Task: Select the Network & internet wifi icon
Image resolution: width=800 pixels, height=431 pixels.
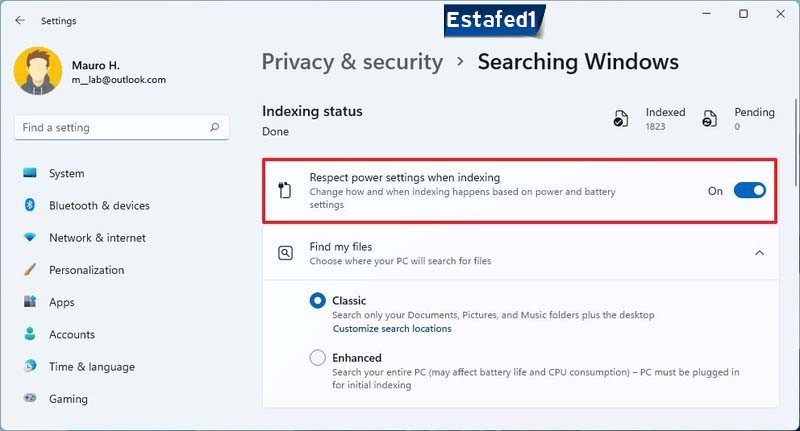Action: (x=30, y=237)
